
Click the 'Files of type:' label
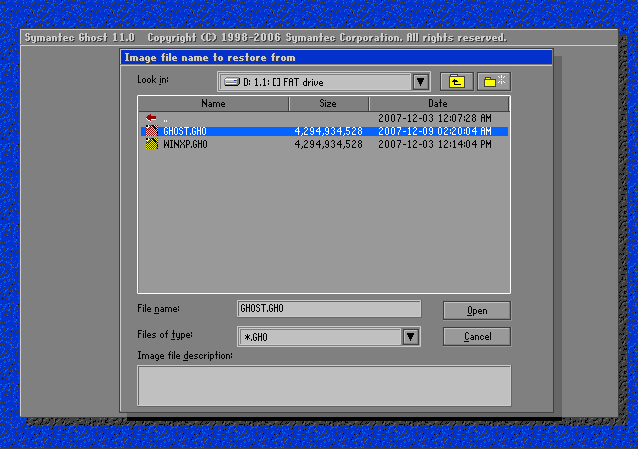[165, 335]
